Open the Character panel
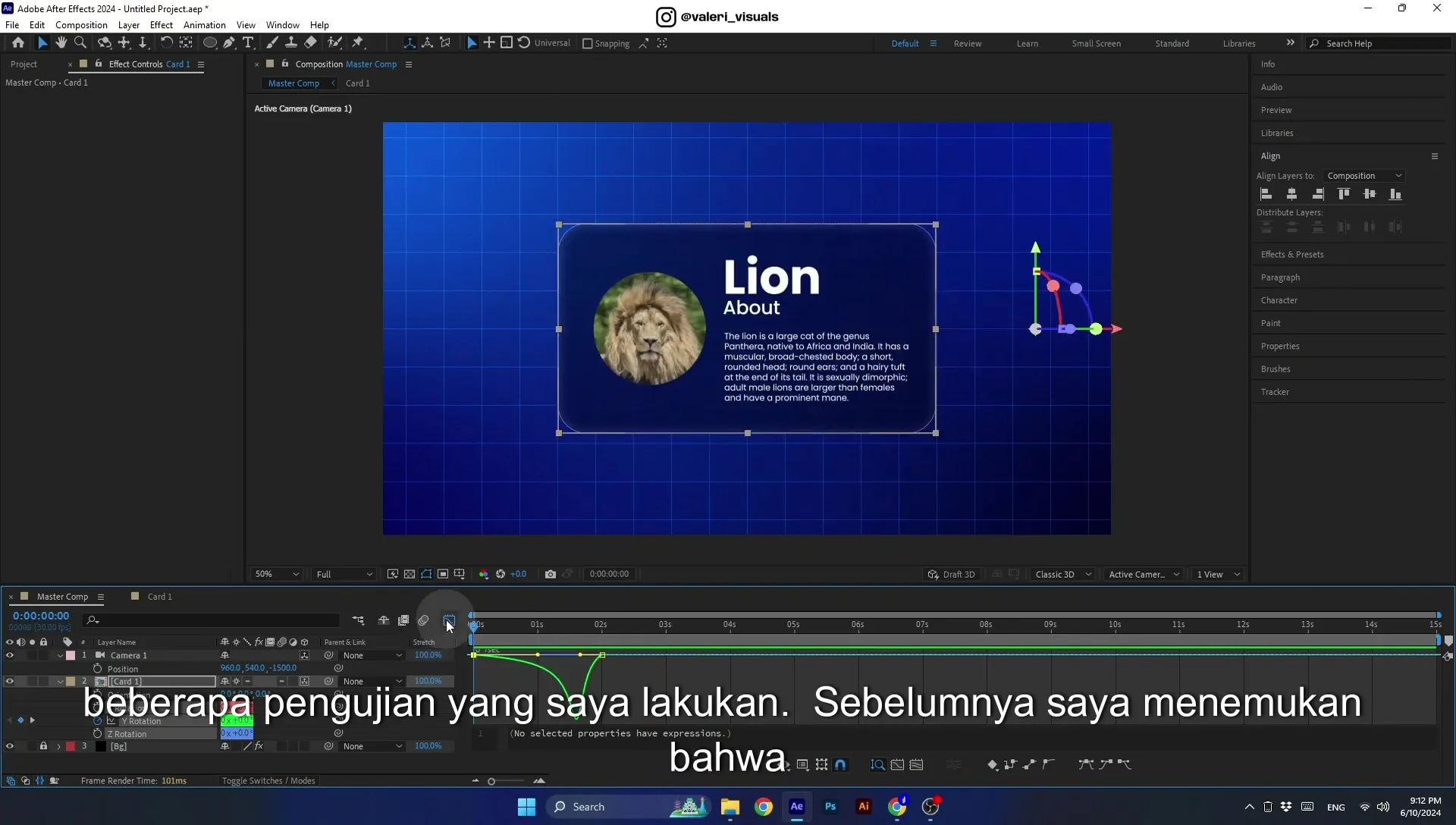 click(1279, 300)
